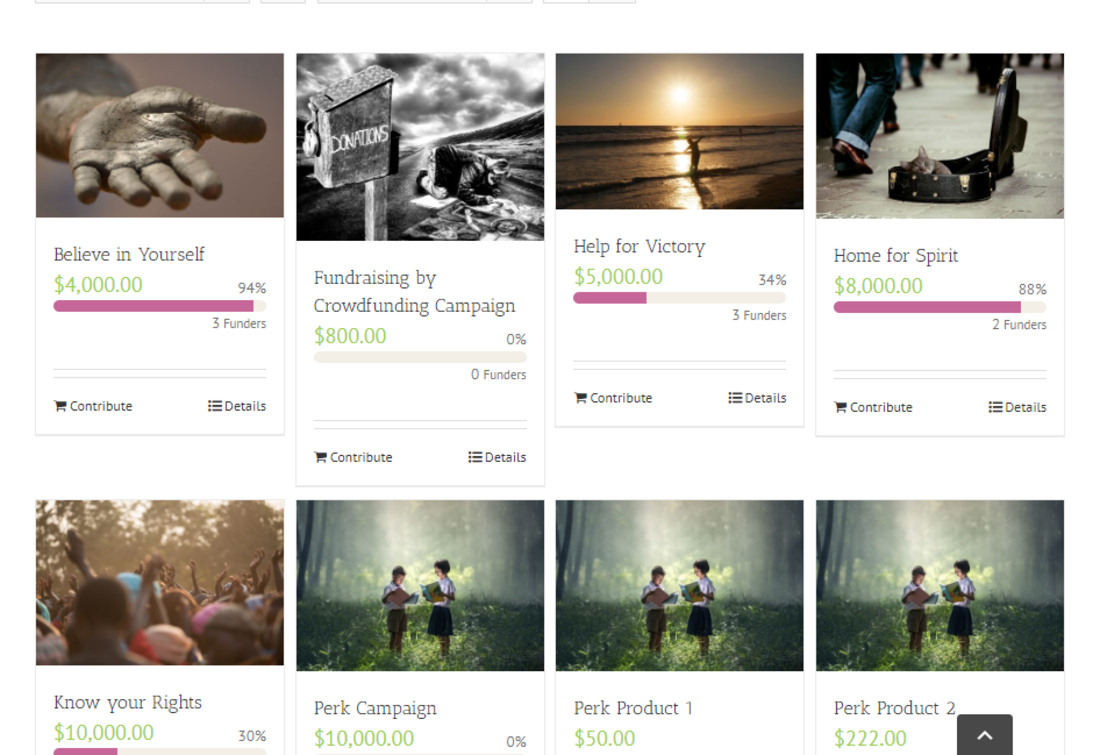The height and width of the screenshot is (755, 1100).
Task: Click the Details list icon on Fundraising by Crowdfunding Campaign
Action: (474, 457)
